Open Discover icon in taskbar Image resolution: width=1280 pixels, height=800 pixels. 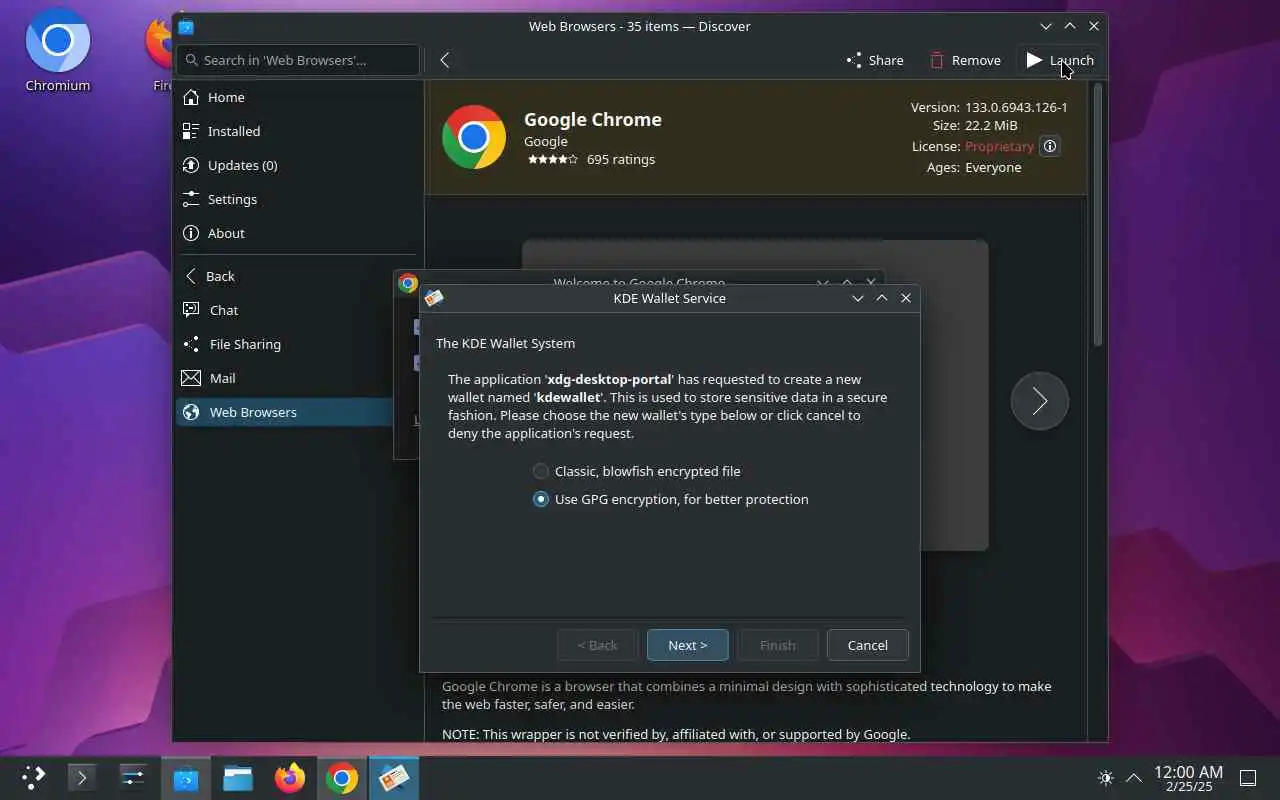pyautogui.click(x=186, y=777)
